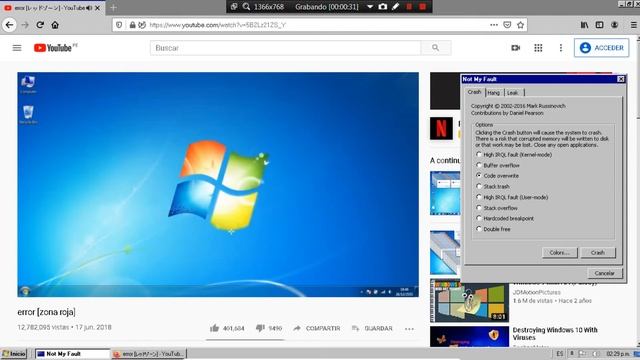The height and width of the screenshot is (360, 640).
Task: Click ES language indicator in tray
Action: point(560,354)
